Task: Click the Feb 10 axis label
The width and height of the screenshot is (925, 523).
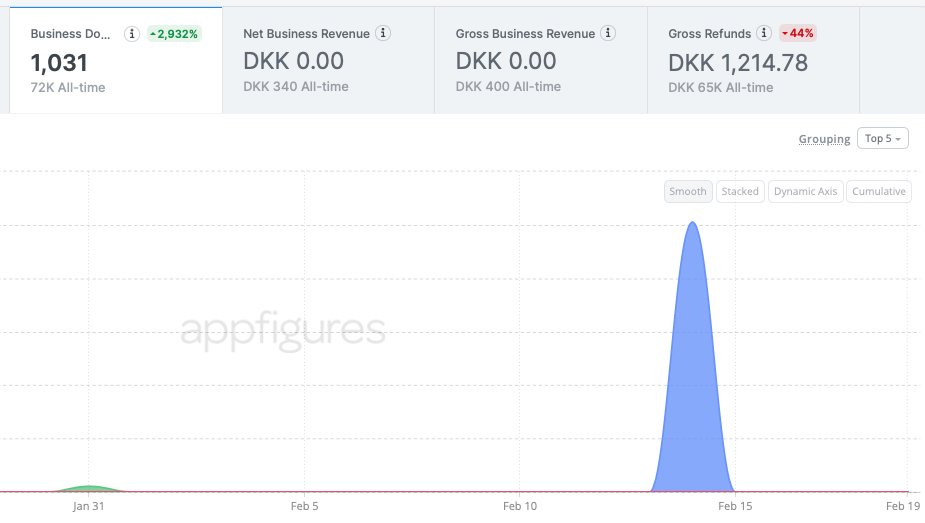Action: coord(520,506)
